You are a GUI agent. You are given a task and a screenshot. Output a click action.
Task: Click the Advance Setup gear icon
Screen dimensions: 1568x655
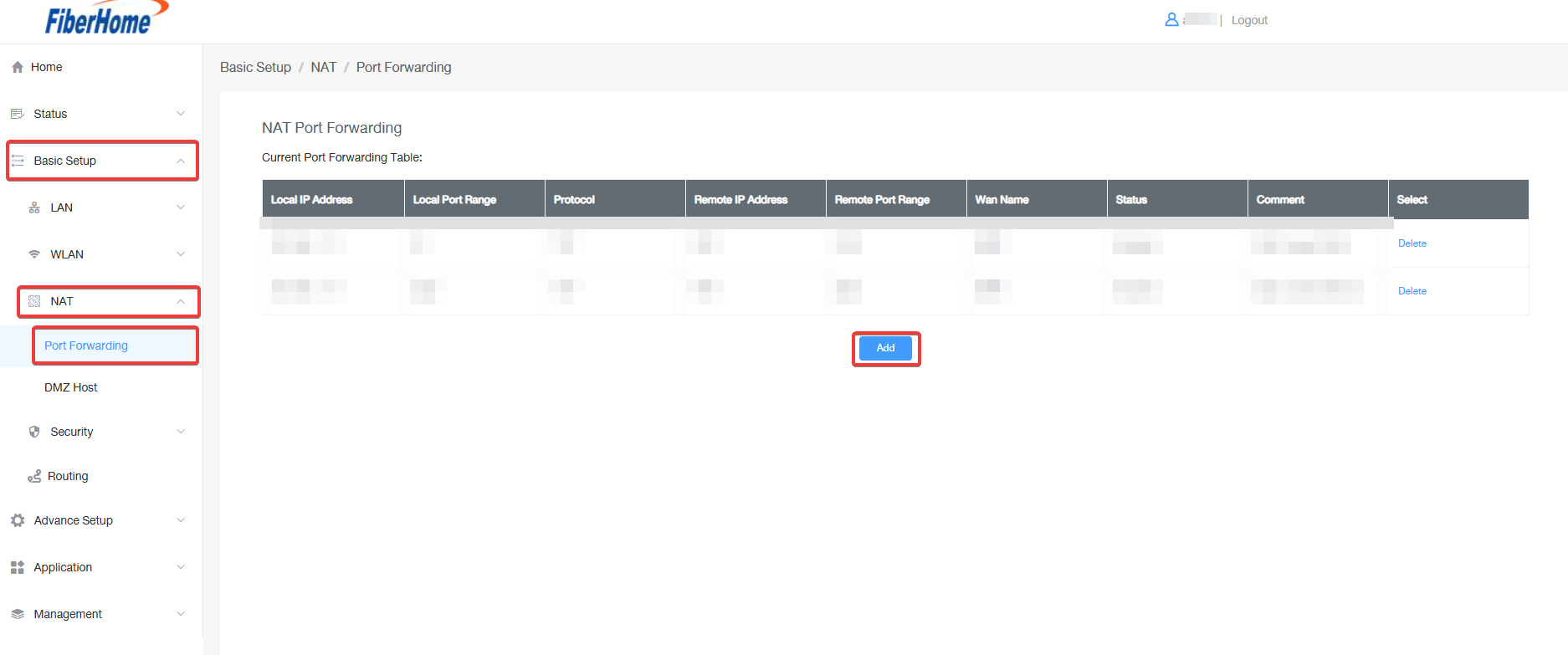click(18, 520)
